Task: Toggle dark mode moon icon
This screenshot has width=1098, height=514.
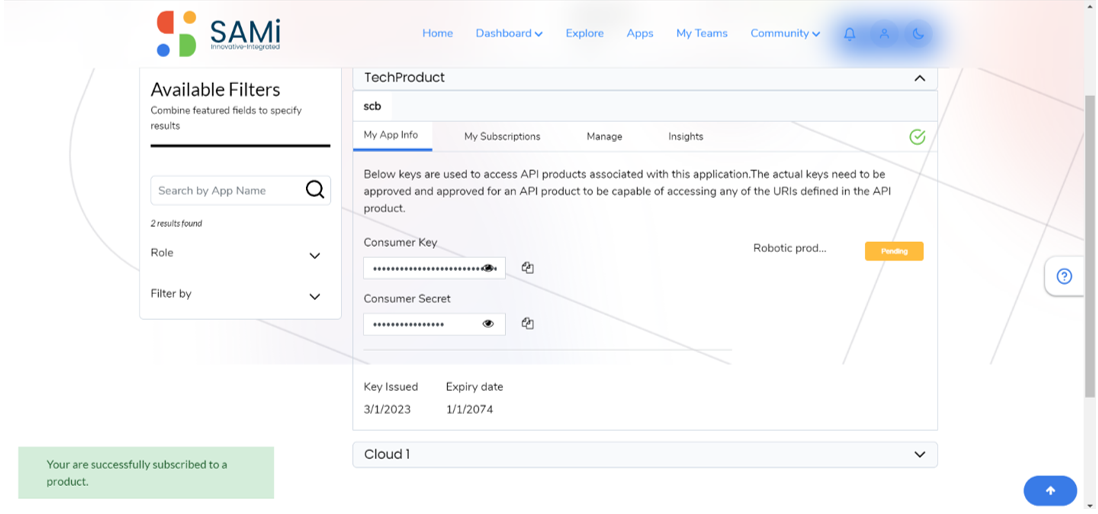Action: click(x=918, y=34)
